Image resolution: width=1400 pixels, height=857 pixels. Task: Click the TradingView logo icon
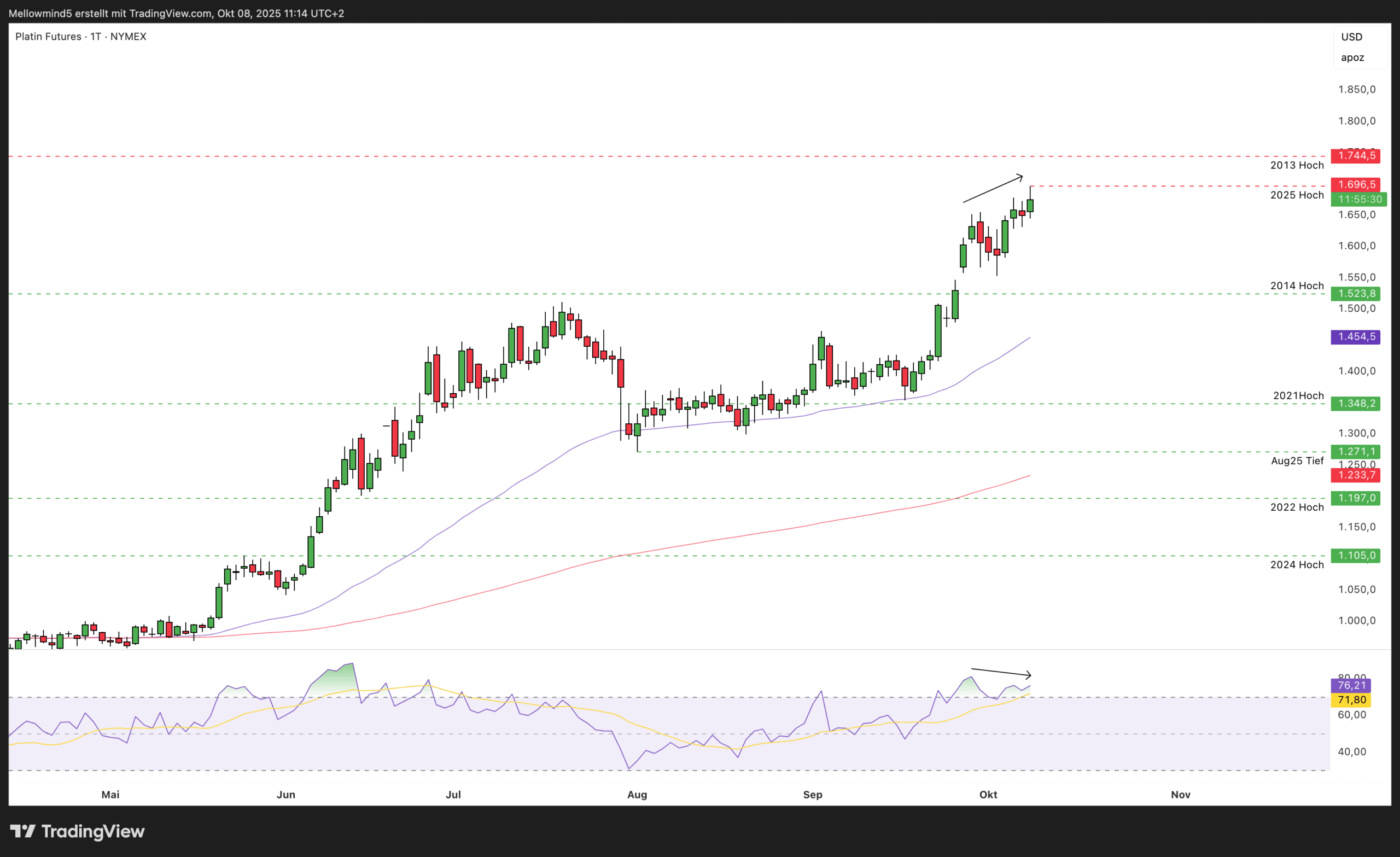point(23,831)
